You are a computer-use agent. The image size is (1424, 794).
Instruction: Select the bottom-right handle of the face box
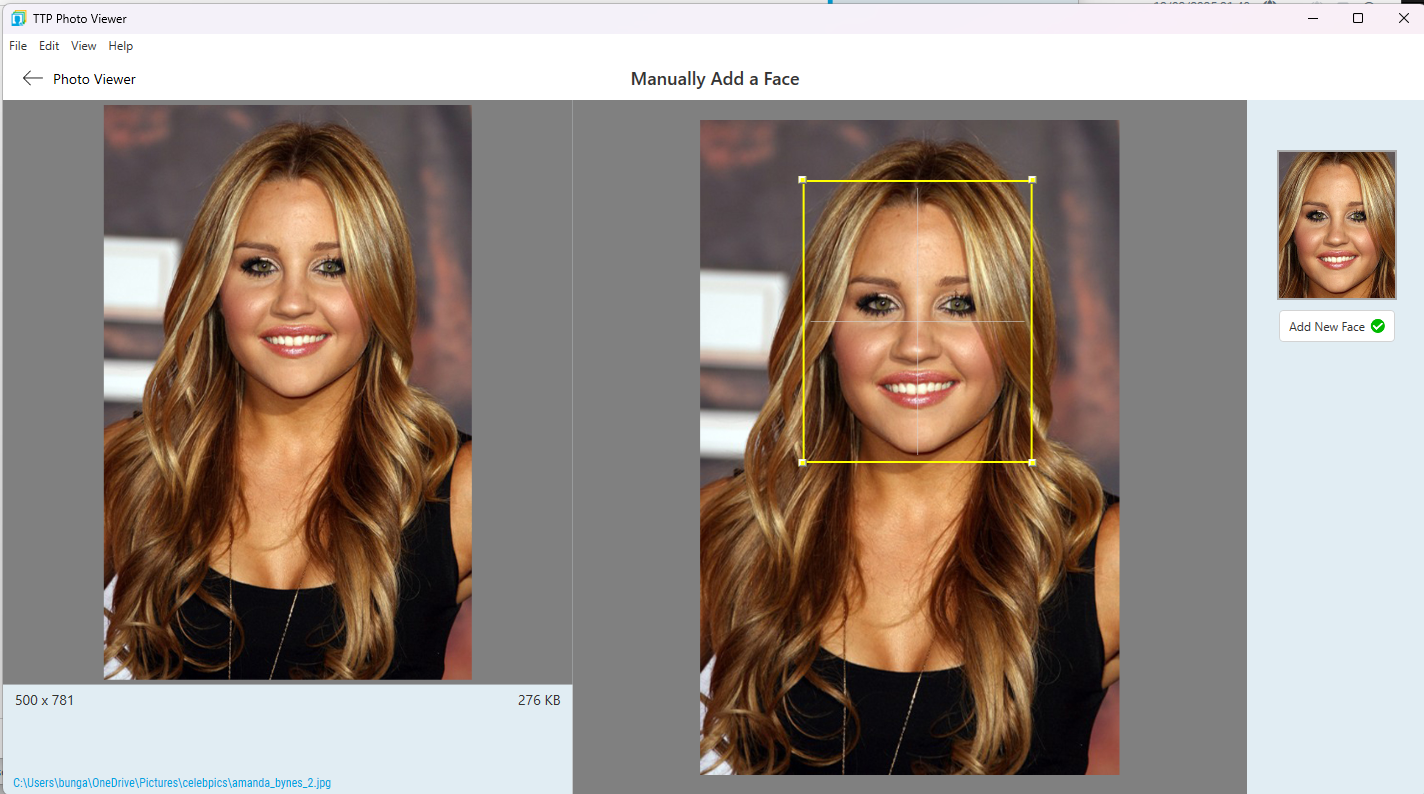tap(1031, 461)
